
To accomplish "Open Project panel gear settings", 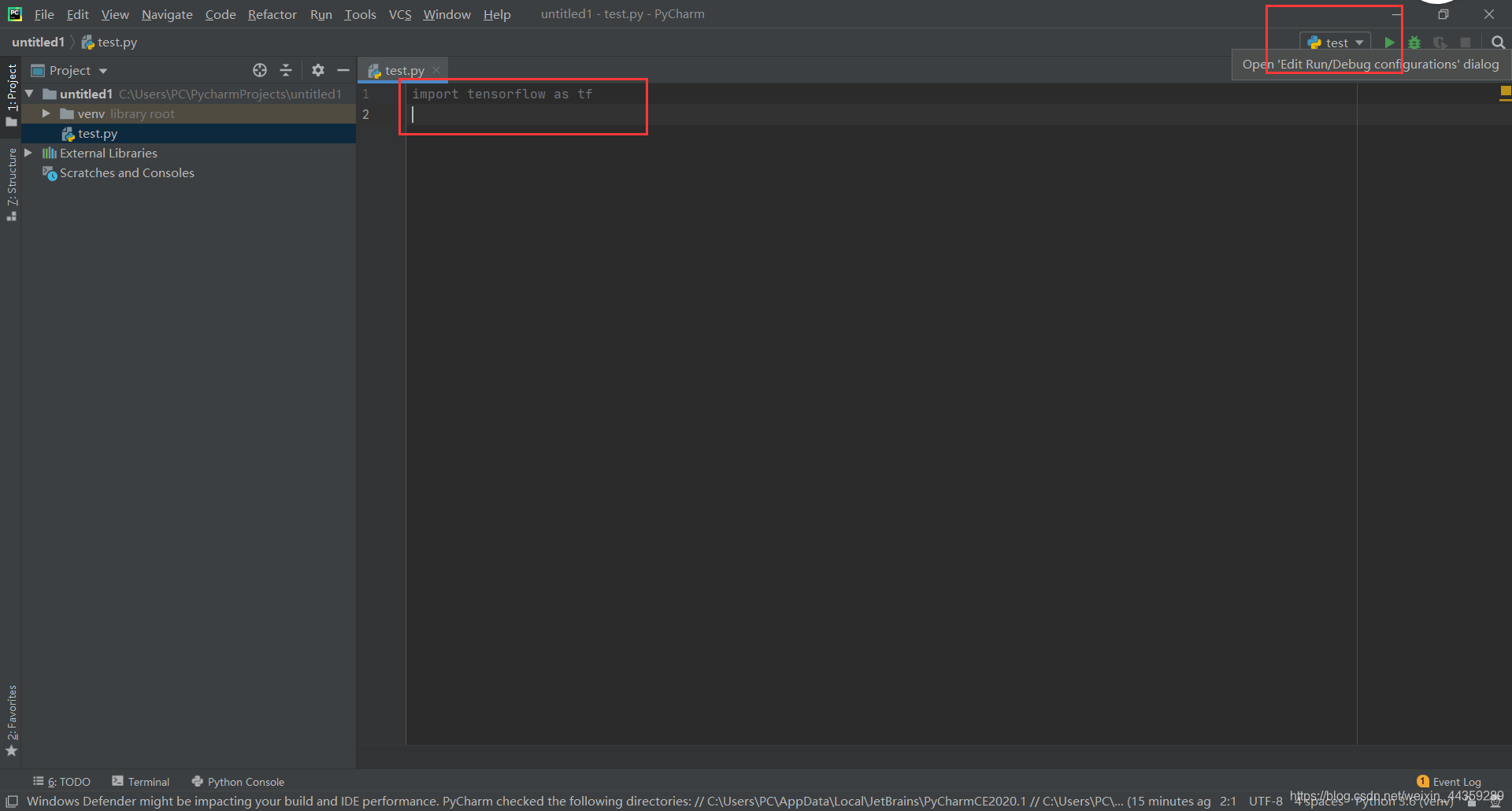I will point(318,70).
